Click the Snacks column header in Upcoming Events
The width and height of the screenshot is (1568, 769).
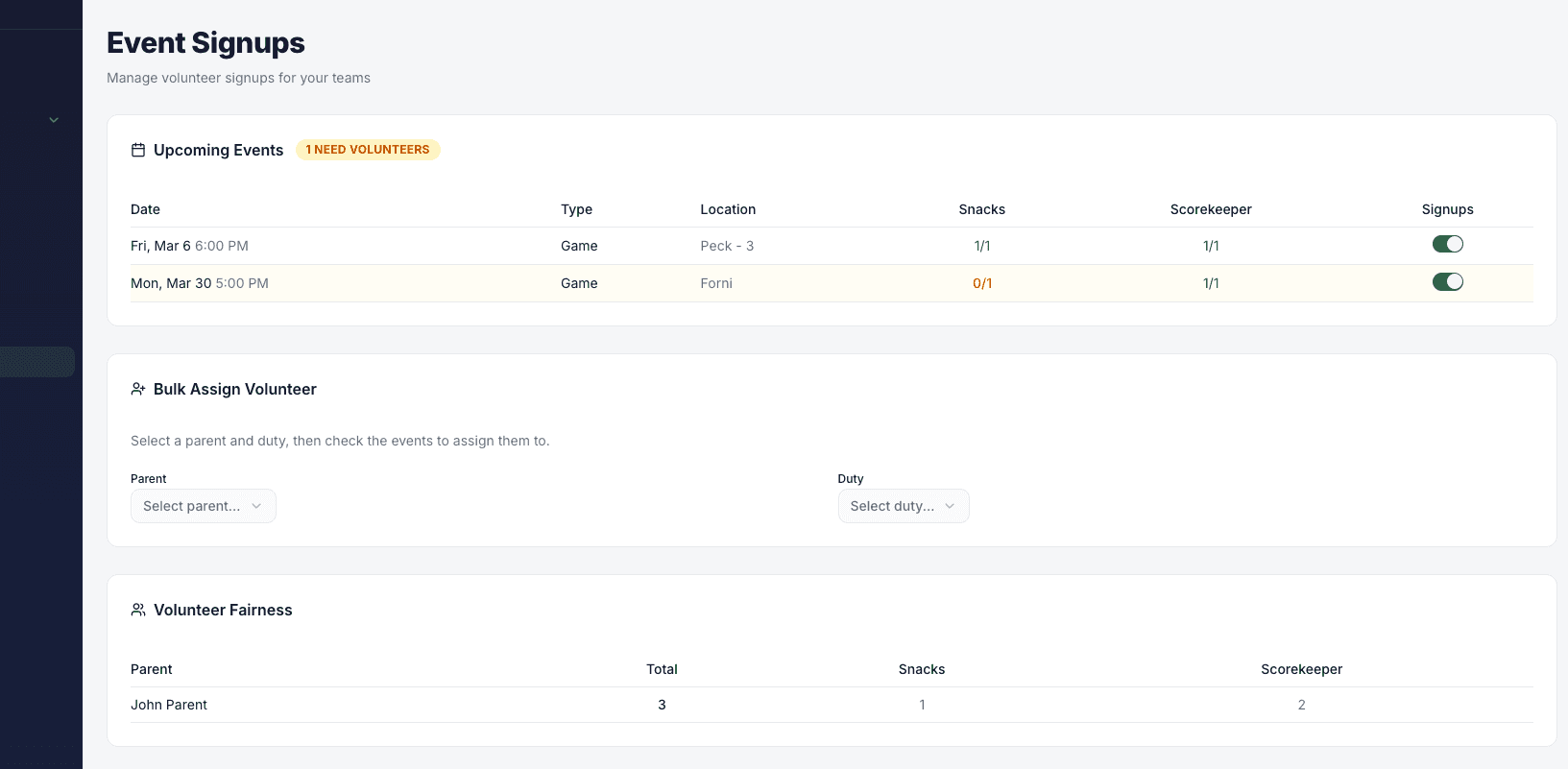(982, 209)
